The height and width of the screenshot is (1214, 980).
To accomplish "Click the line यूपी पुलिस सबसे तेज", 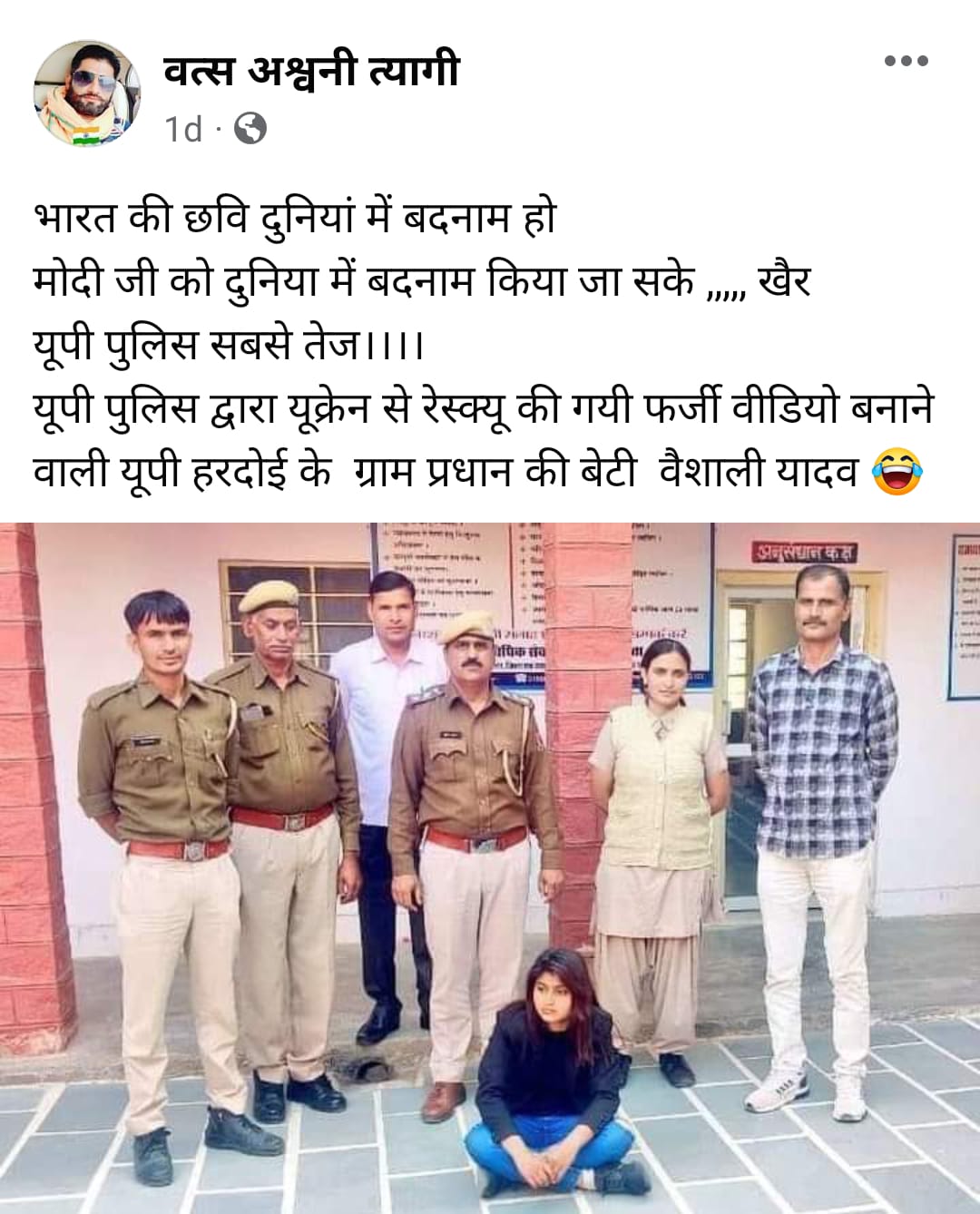I will tap(229, 345).
